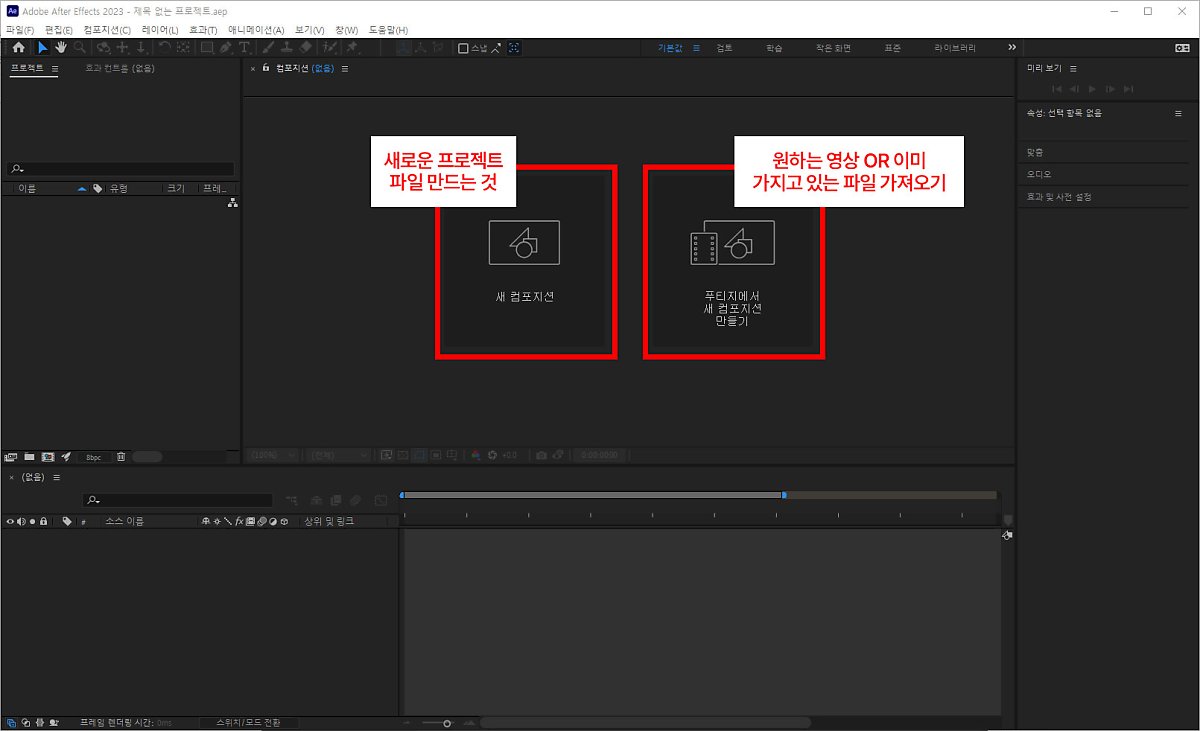Toggle the lock column icon in timeline
Image resolution: width=1200 pixels, height=731 pixels.
tap(43, 521)
